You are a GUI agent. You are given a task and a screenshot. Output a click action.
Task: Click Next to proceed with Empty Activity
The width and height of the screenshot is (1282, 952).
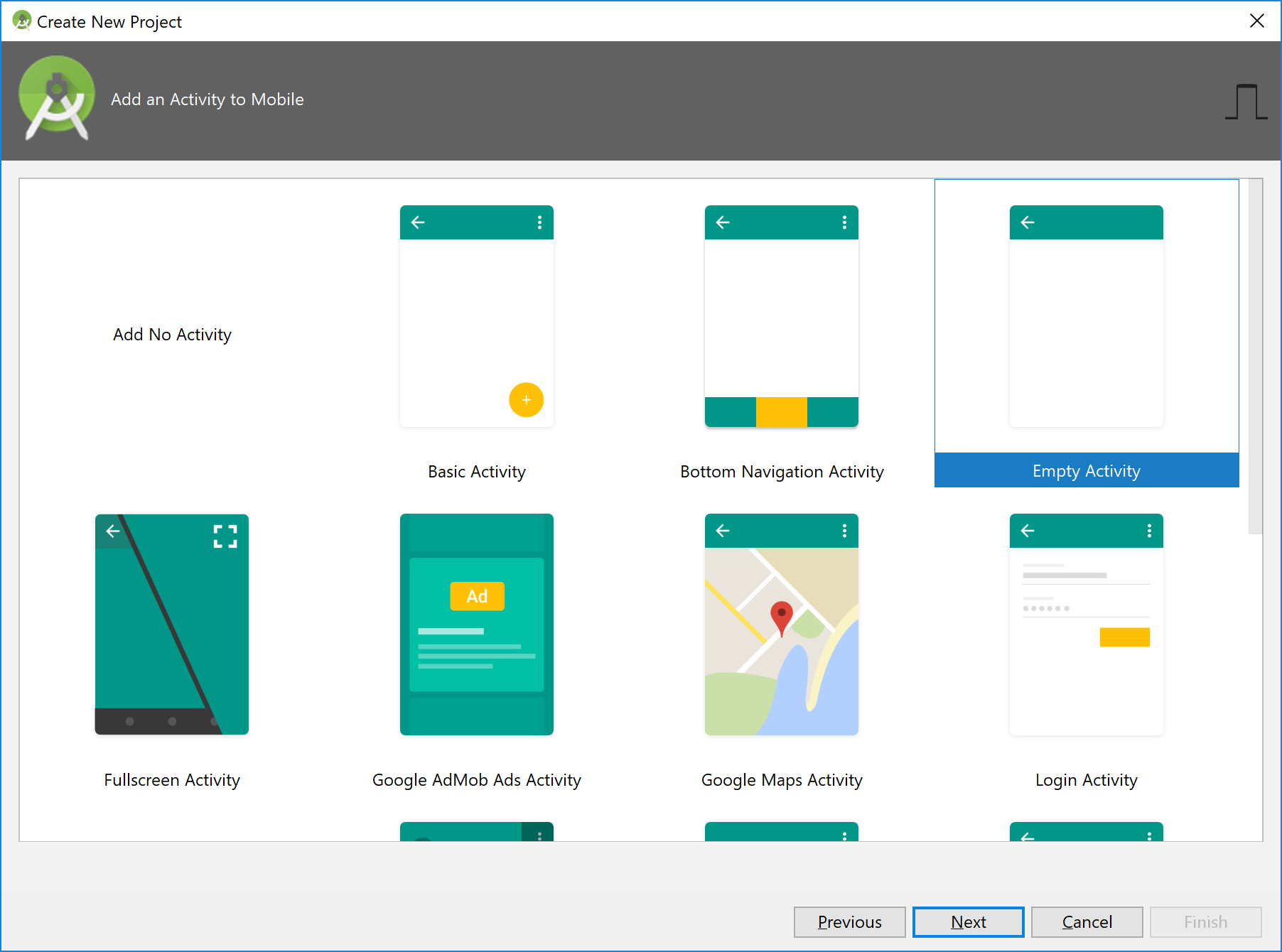[x=968, y=921]
